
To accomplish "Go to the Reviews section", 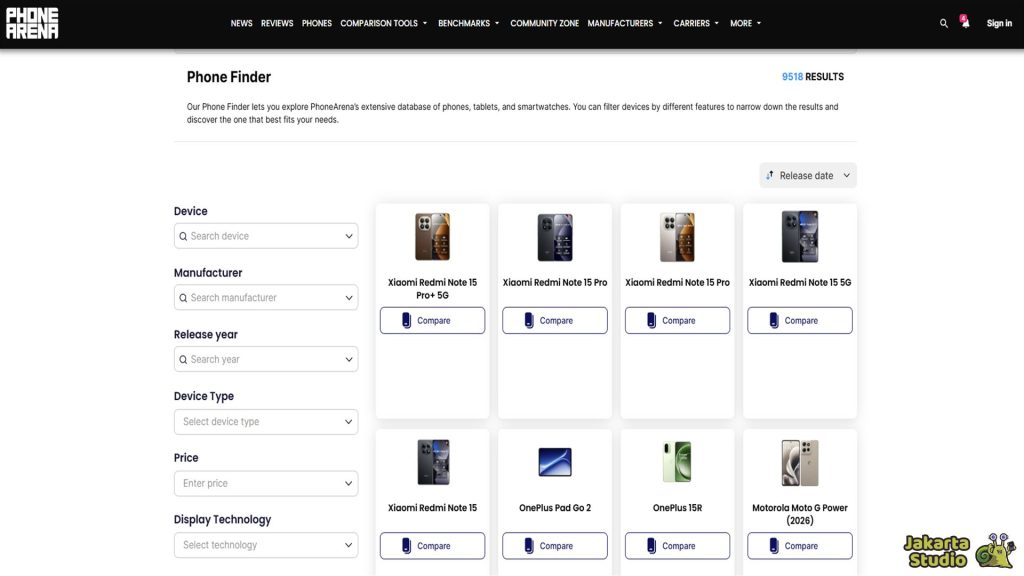I will (277, 23).
